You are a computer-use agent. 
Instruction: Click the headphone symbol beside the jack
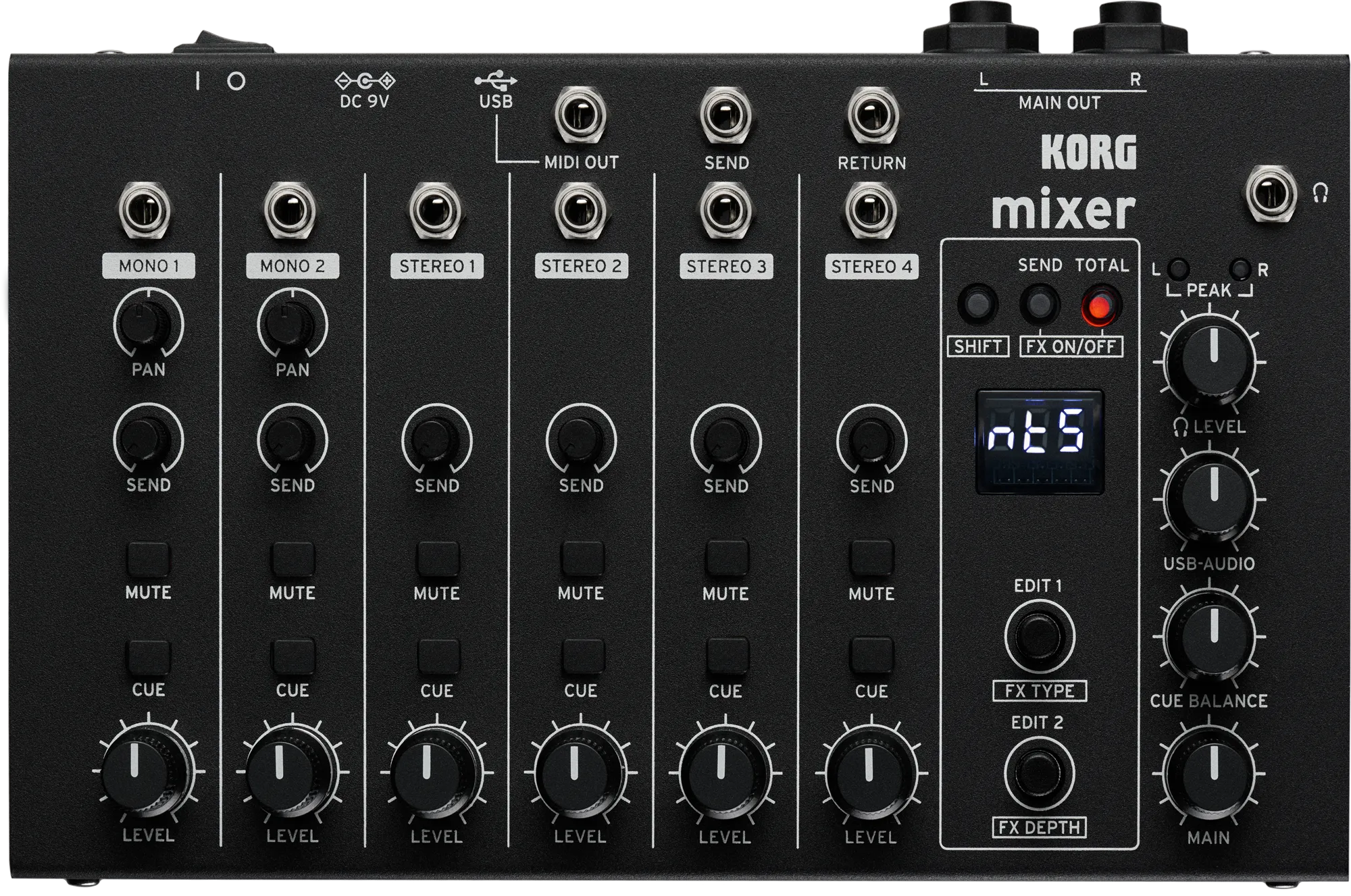[1321, 194]
